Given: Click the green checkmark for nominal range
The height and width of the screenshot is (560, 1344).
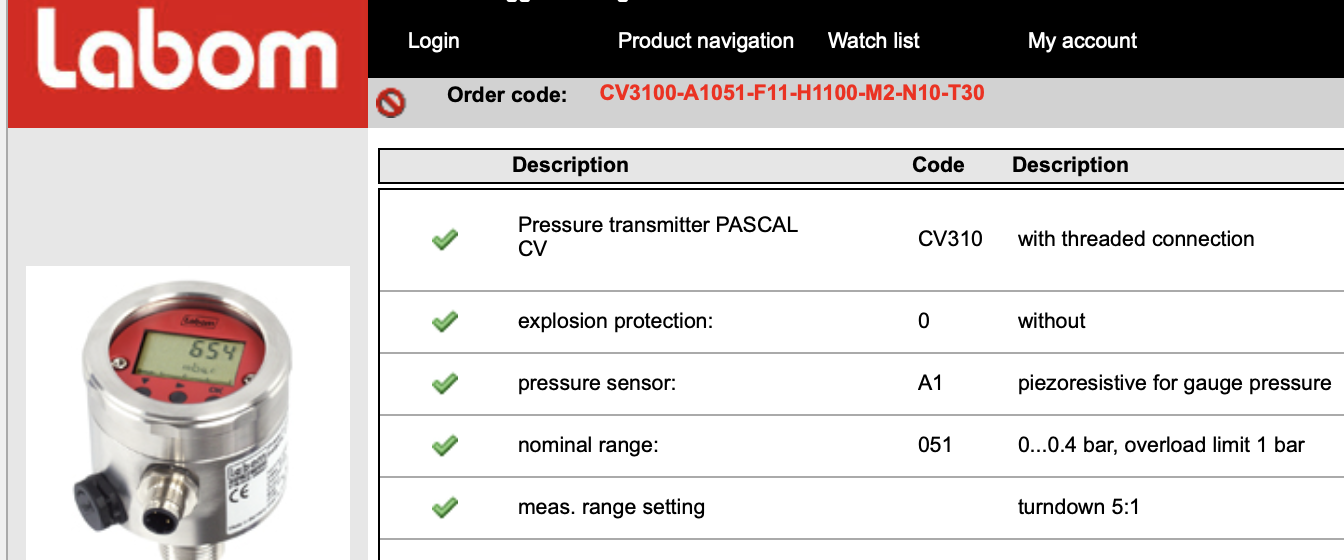Looking at the screenshot, I should (445, 445).
